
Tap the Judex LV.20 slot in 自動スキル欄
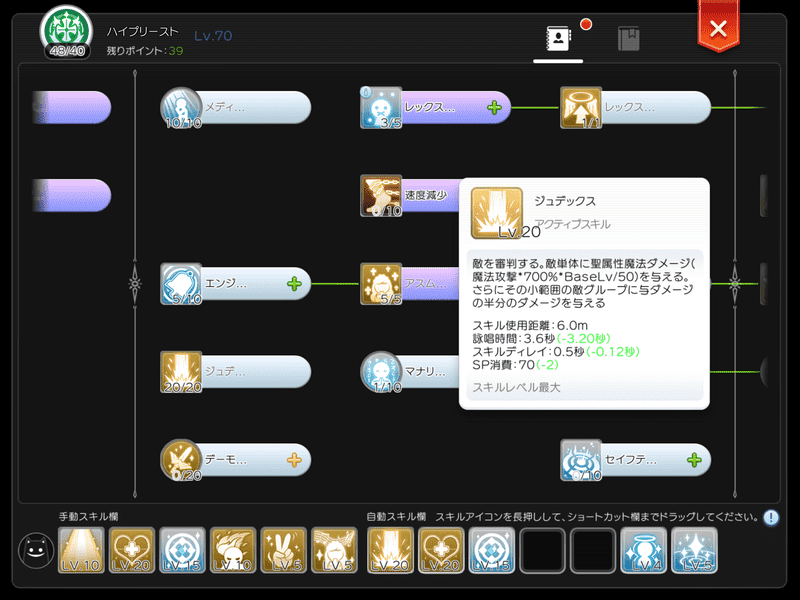(390, 550)
